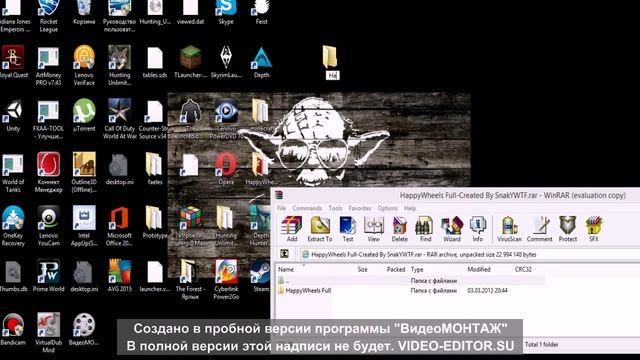This screenshot has width=640, height=360.
Task: Select the faeles folder on desktop
Action: pyautogui.click(x=155, y=169)
